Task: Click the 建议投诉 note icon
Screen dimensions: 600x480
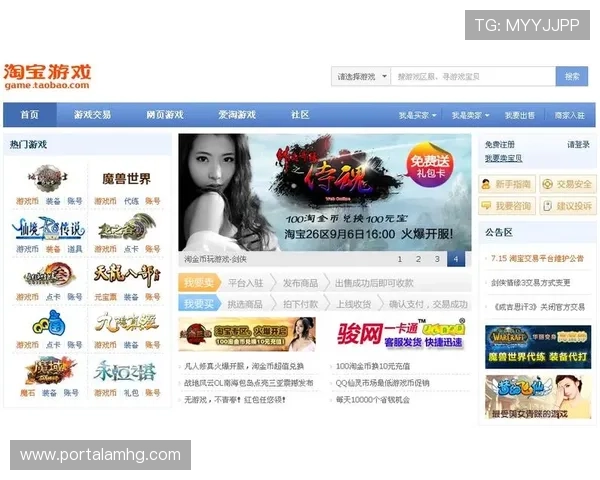Action: [x=548, y=206]
